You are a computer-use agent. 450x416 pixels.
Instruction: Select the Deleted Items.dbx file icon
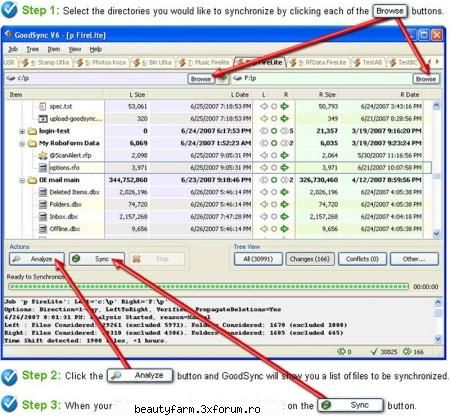point(43,192)
